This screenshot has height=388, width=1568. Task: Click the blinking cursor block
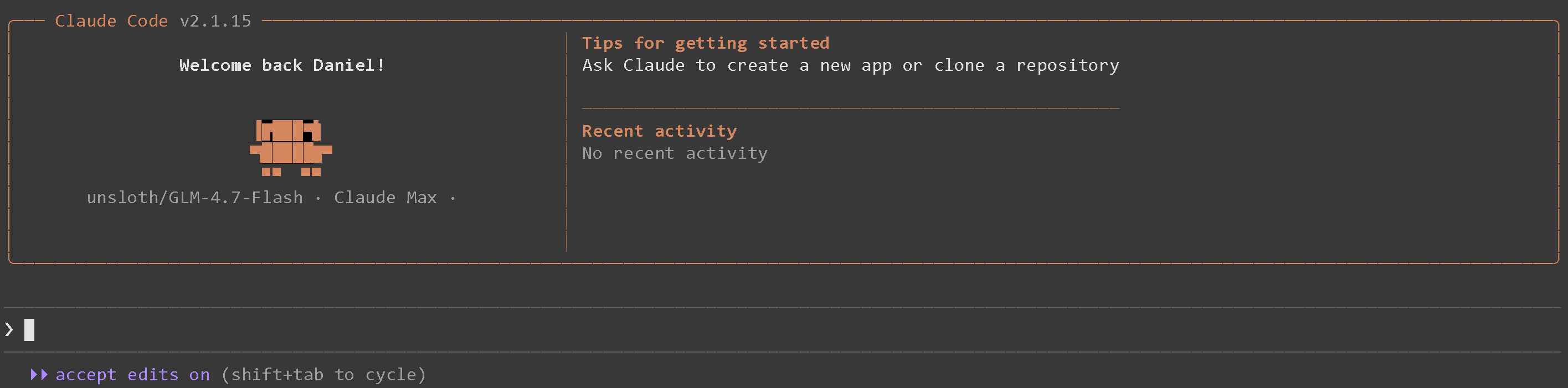coord(29,330)
